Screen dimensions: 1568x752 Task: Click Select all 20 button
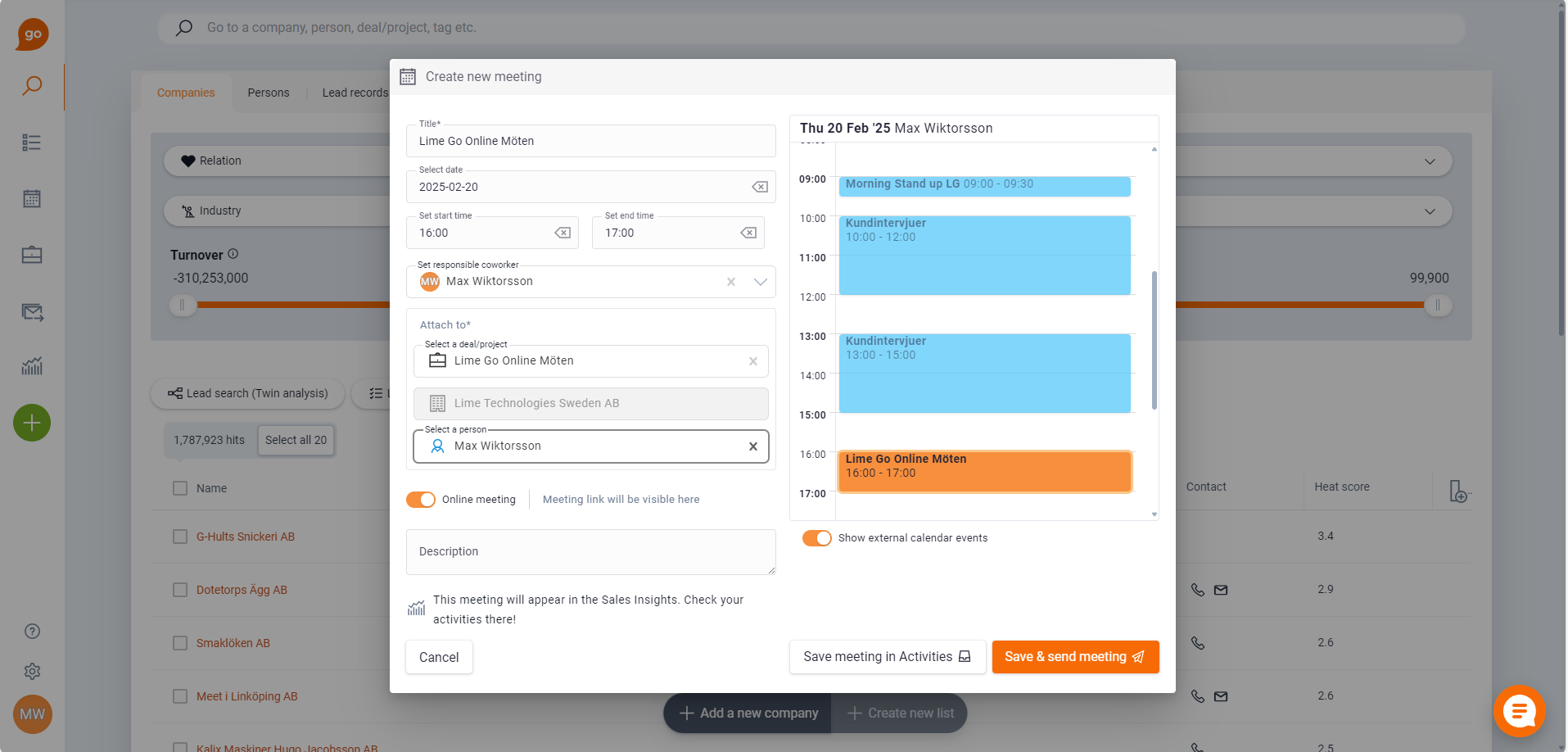296,440
